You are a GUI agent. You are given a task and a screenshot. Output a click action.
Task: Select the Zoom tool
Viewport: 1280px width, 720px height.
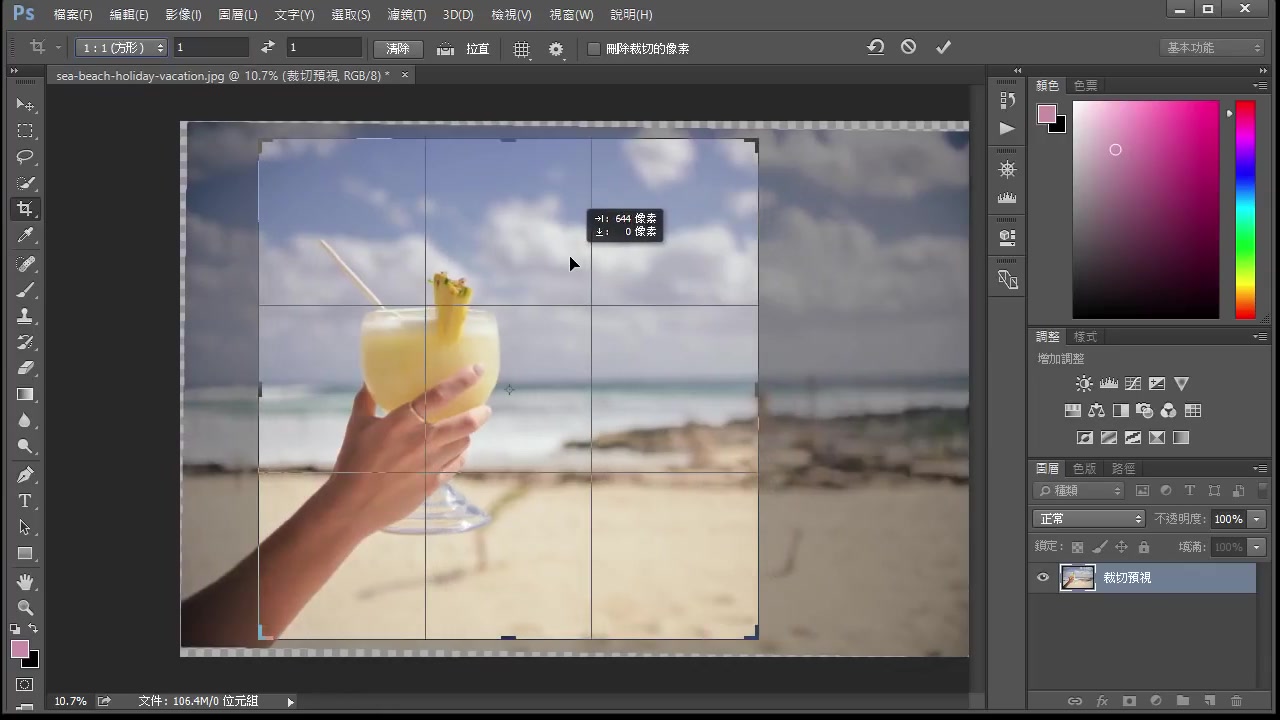coord(26,608)
